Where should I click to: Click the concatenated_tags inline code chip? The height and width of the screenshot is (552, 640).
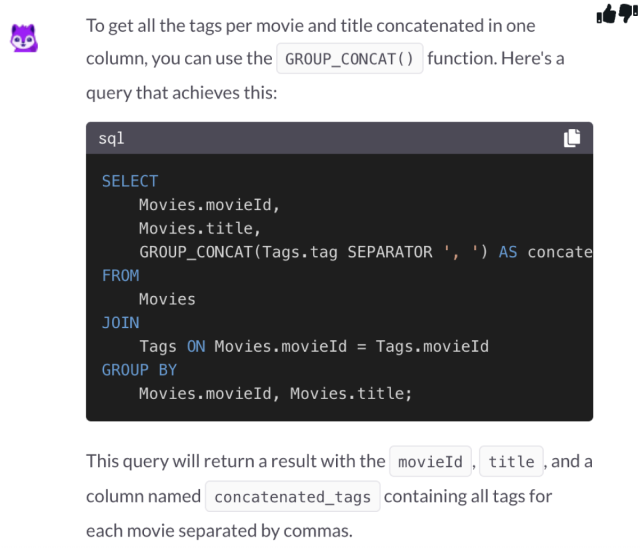click(292, 497)
